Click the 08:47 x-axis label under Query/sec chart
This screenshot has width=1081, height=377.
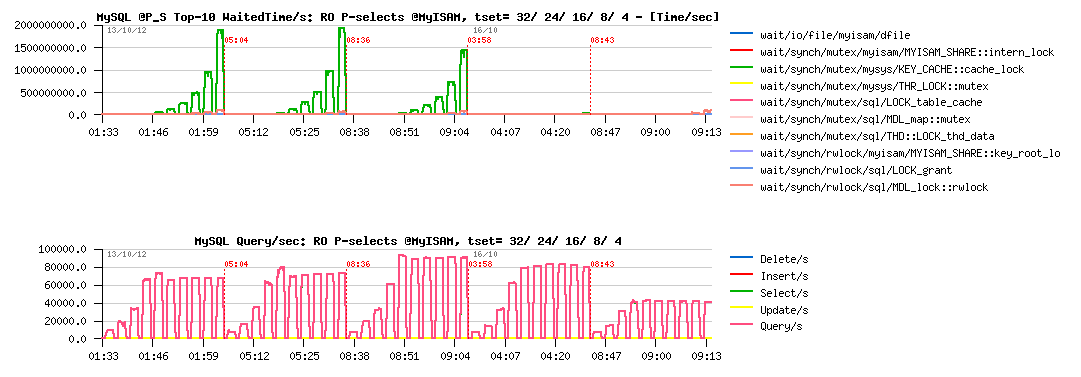click(607, 357)
